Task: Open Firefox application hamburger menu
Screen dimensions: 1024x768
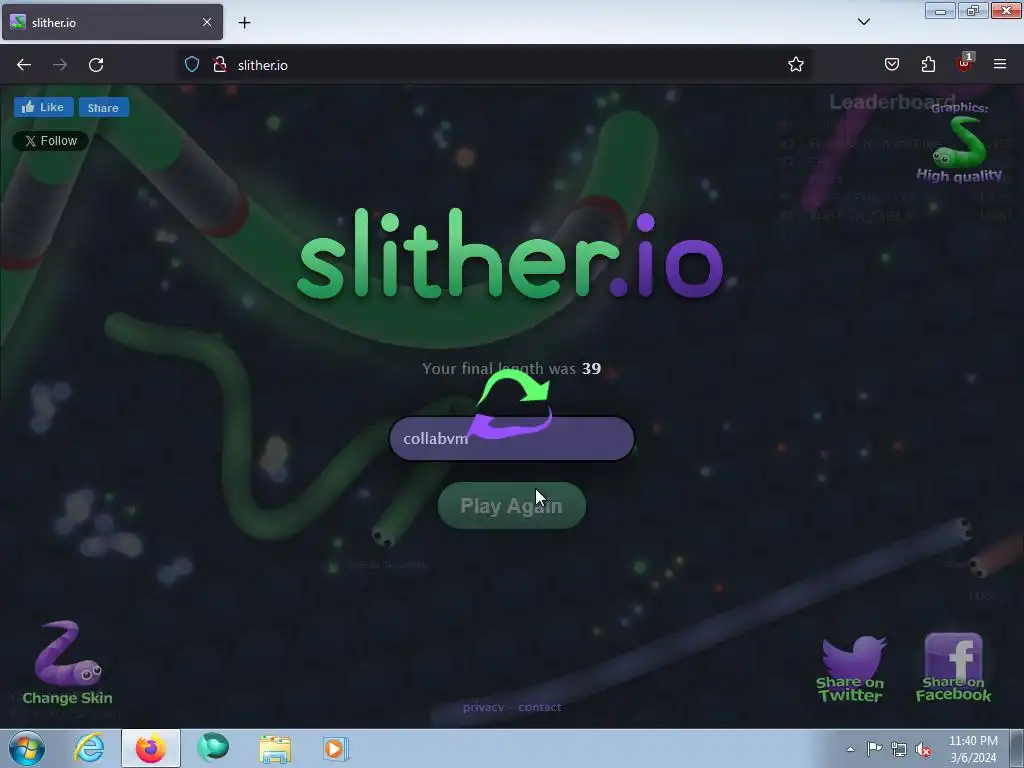Action: (x=1000, y=65)
